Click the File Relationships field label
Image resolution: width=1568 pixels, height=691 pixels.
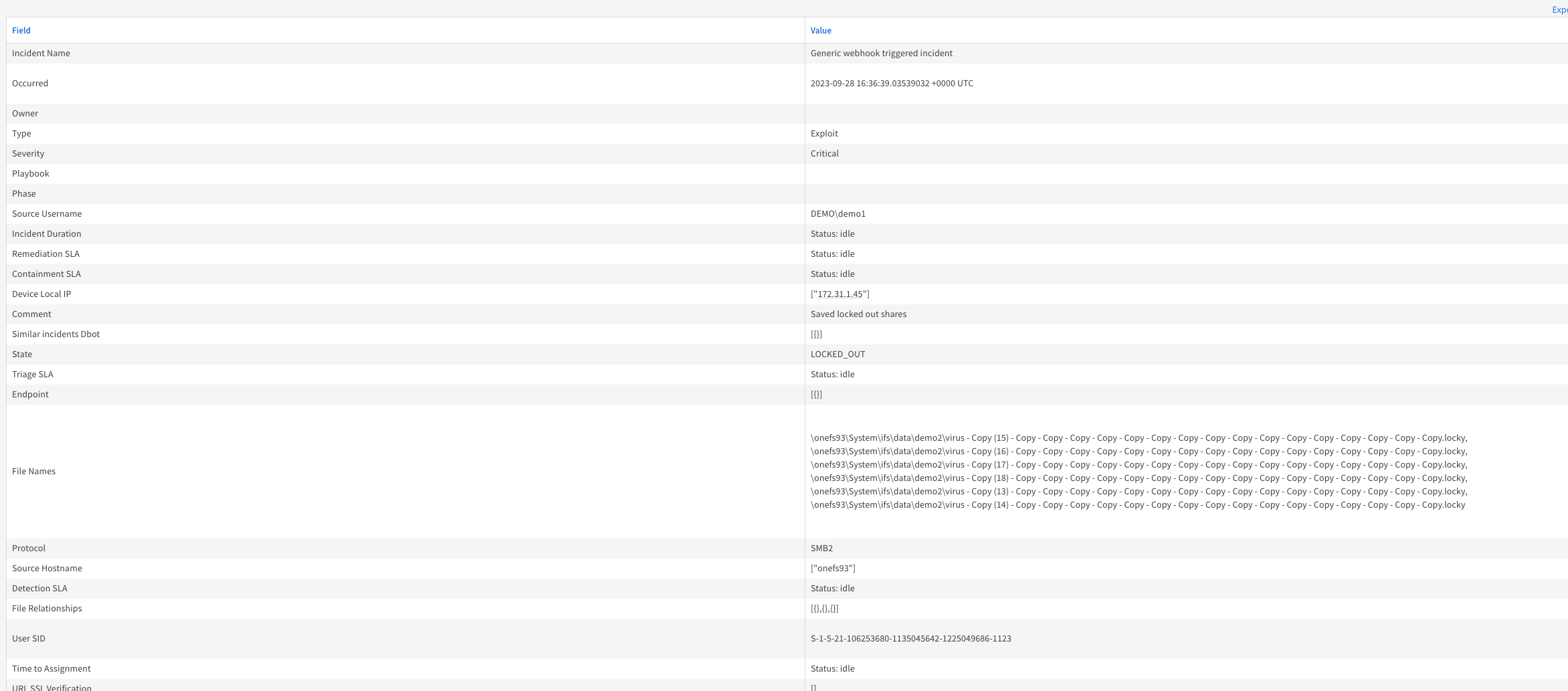point(47,608)
